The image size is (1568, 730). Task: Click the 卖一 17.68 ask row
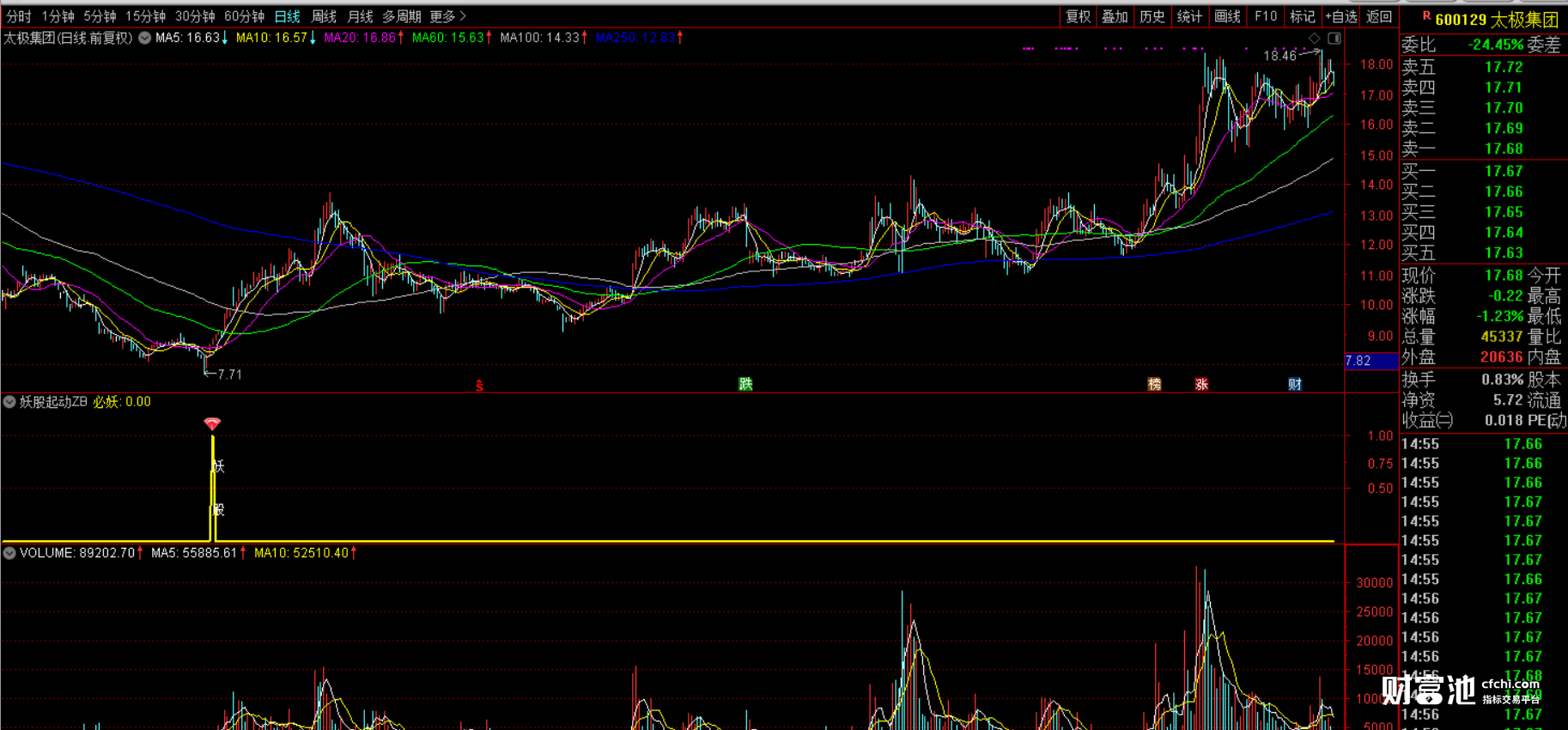[1483, 149]
